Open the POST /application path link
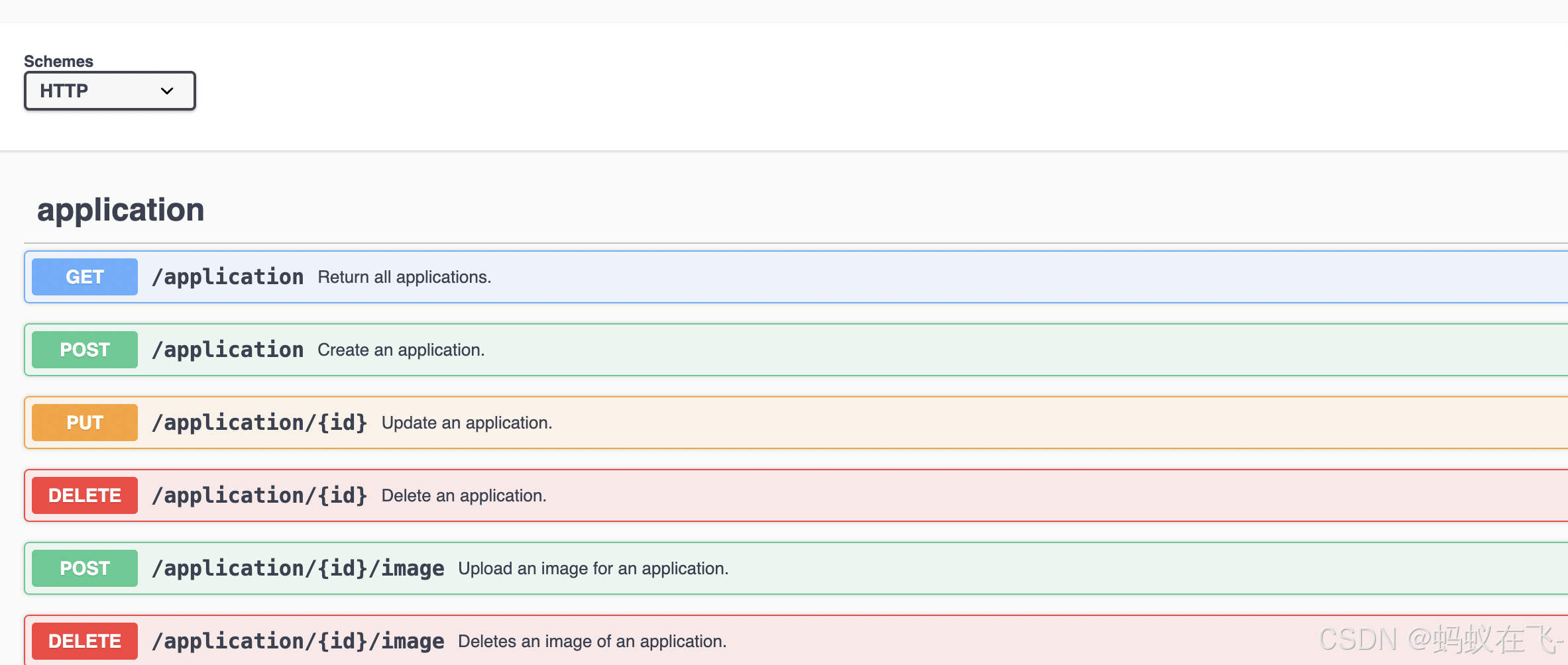The width and height of the screenshot is (1568, 665). pos(227,350)
